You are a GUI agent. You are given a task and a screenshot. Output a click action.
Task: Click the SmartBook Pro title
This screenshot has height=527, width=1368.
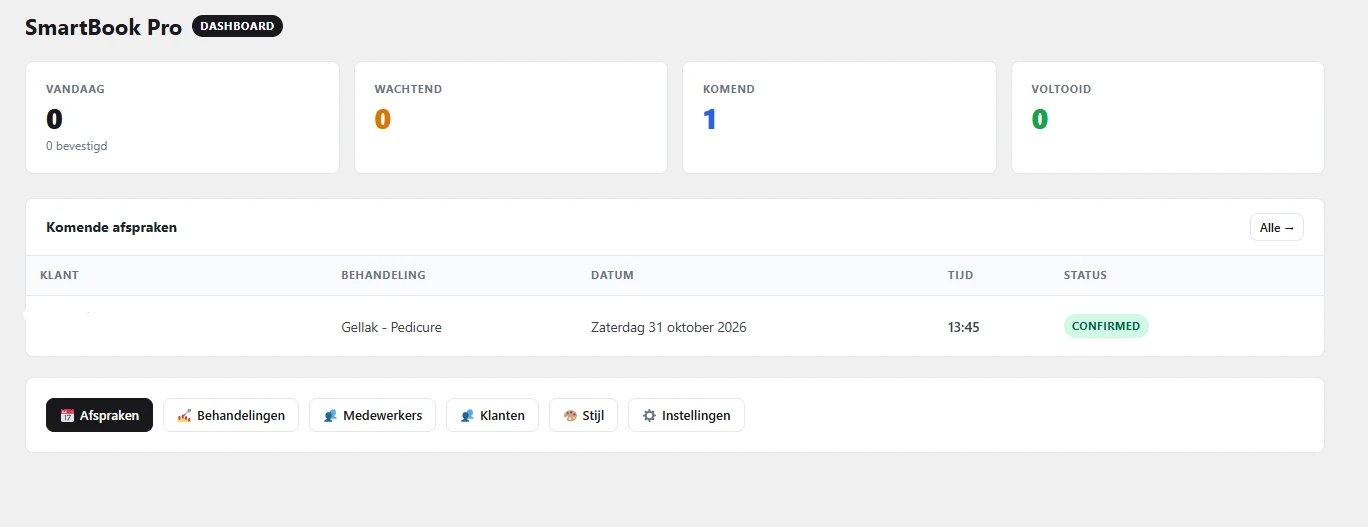103,28
